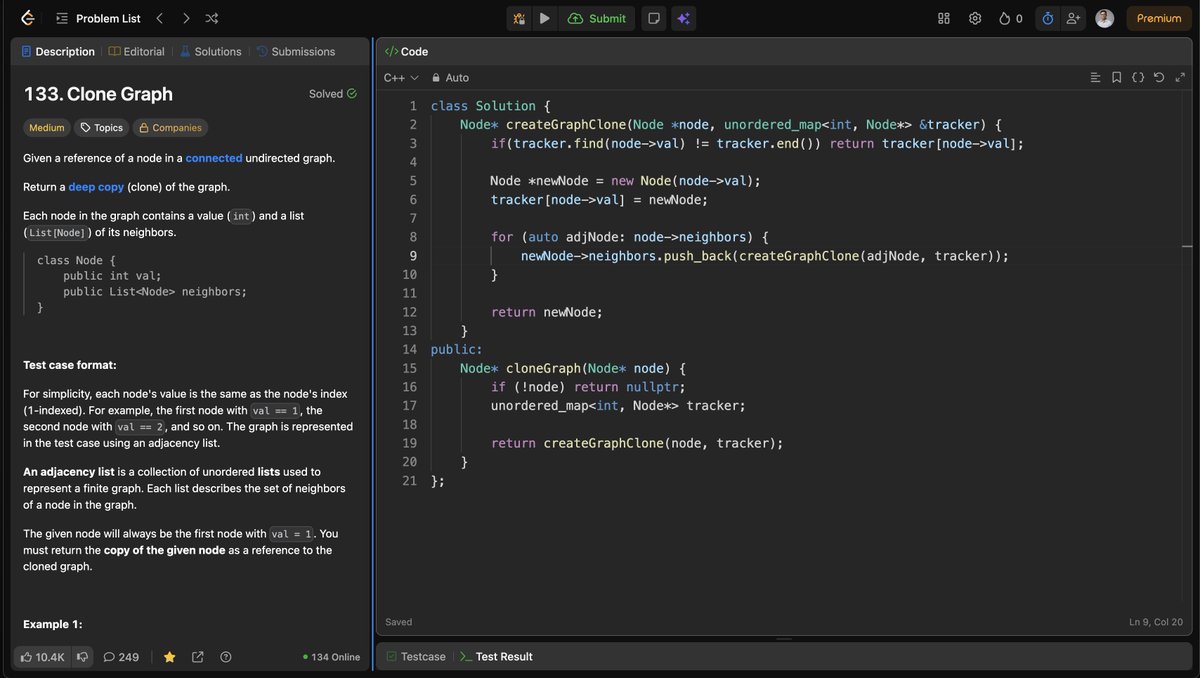Open the layout grid icon
This screenshot has width=1200, height=678.
click(x=943, y=18)
